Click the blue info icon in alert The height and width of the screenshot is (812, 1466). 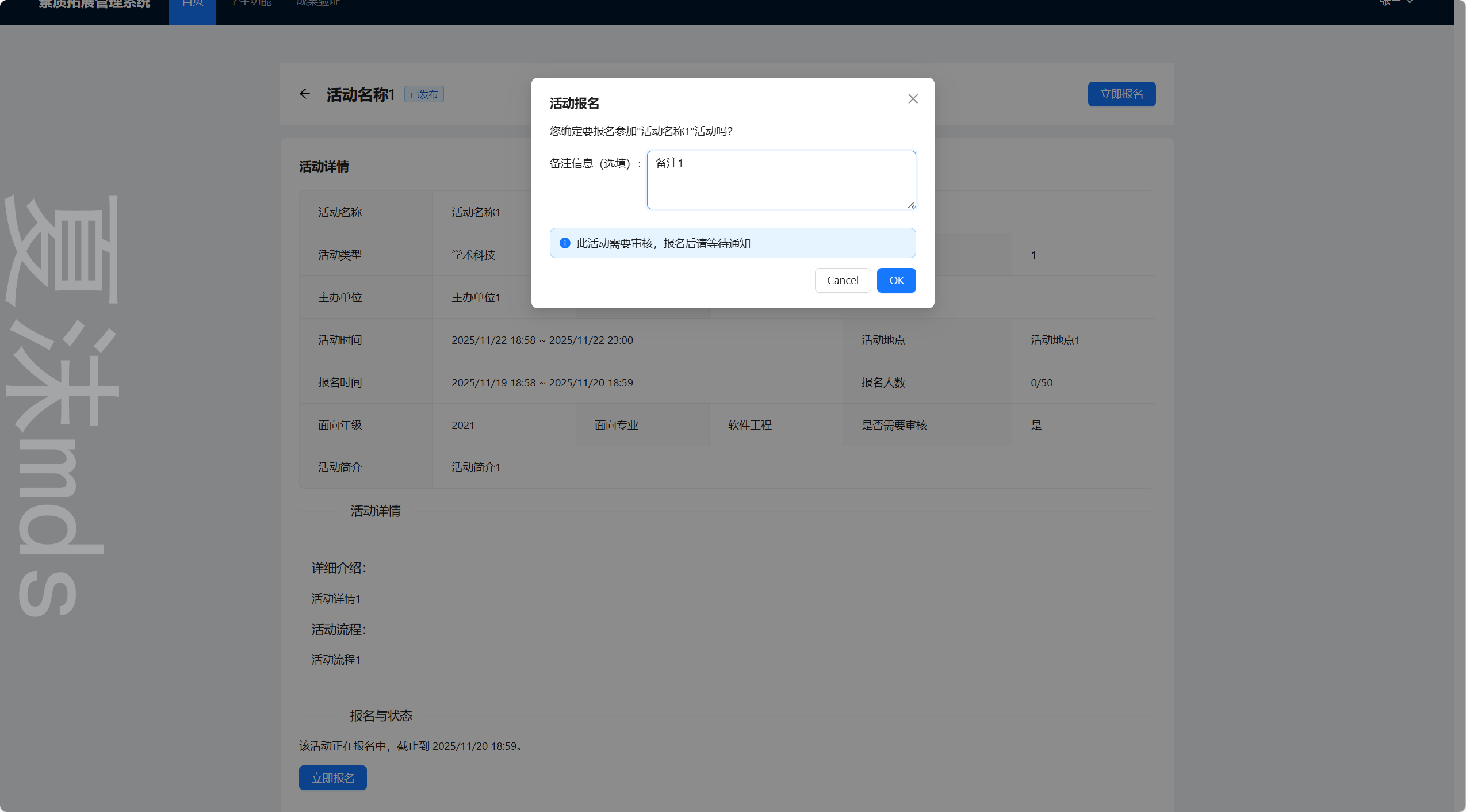point(565,243)
